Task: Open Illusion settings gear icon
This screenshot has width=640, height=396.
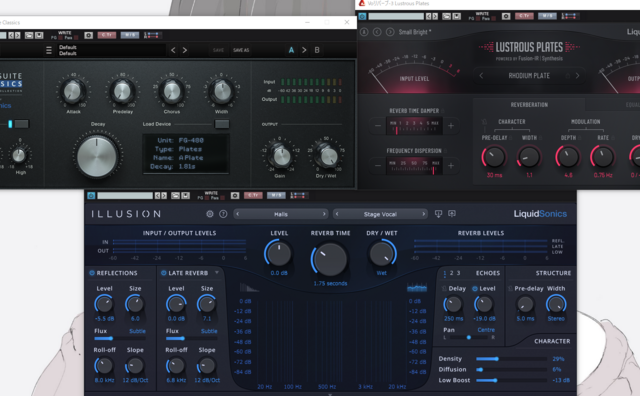Action: tap(210, 214)
